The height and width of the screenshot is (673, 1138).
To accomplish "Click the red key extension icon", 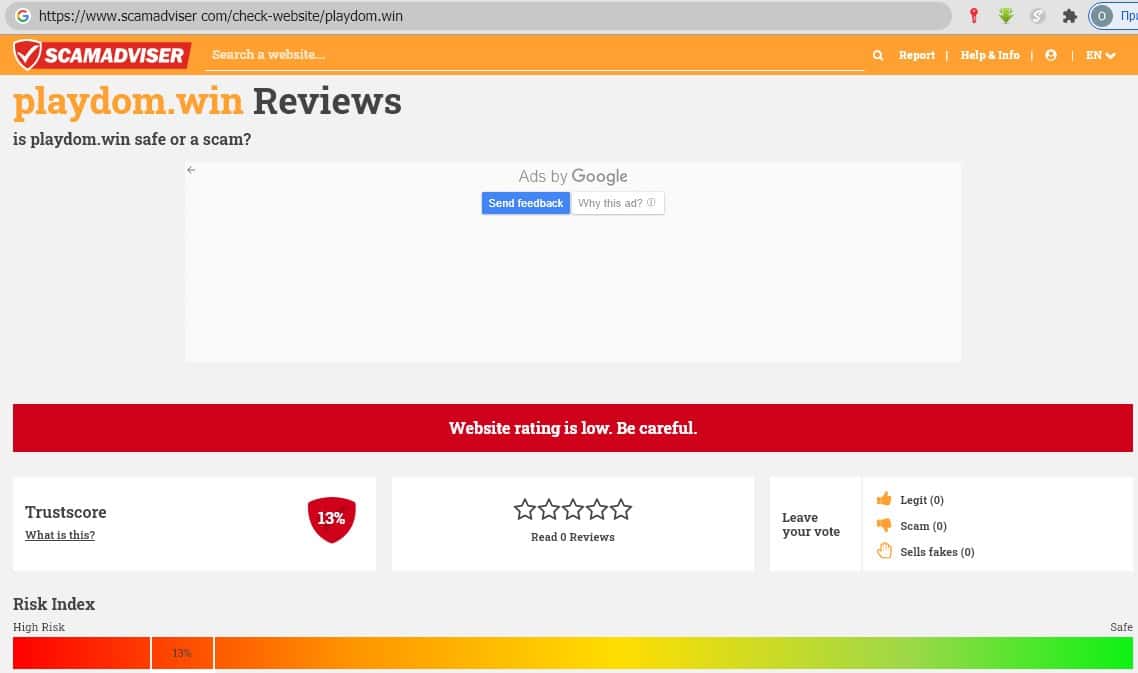I will pyautogui.click(x=974, y=15).
